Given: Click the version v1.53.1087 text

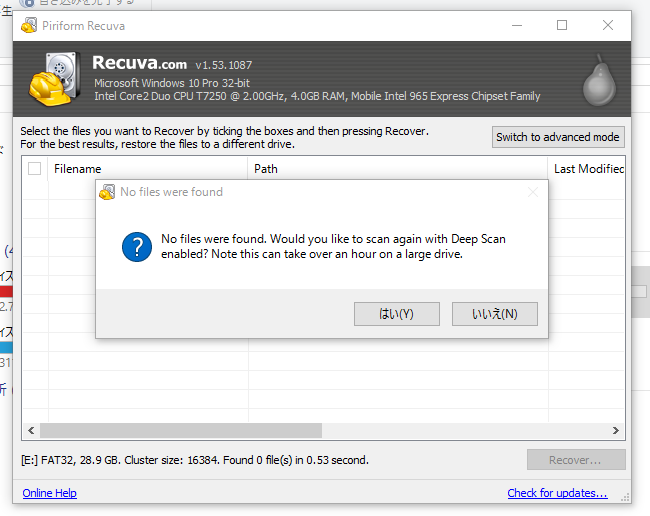Looking at the screenshot, I should 224,65.
